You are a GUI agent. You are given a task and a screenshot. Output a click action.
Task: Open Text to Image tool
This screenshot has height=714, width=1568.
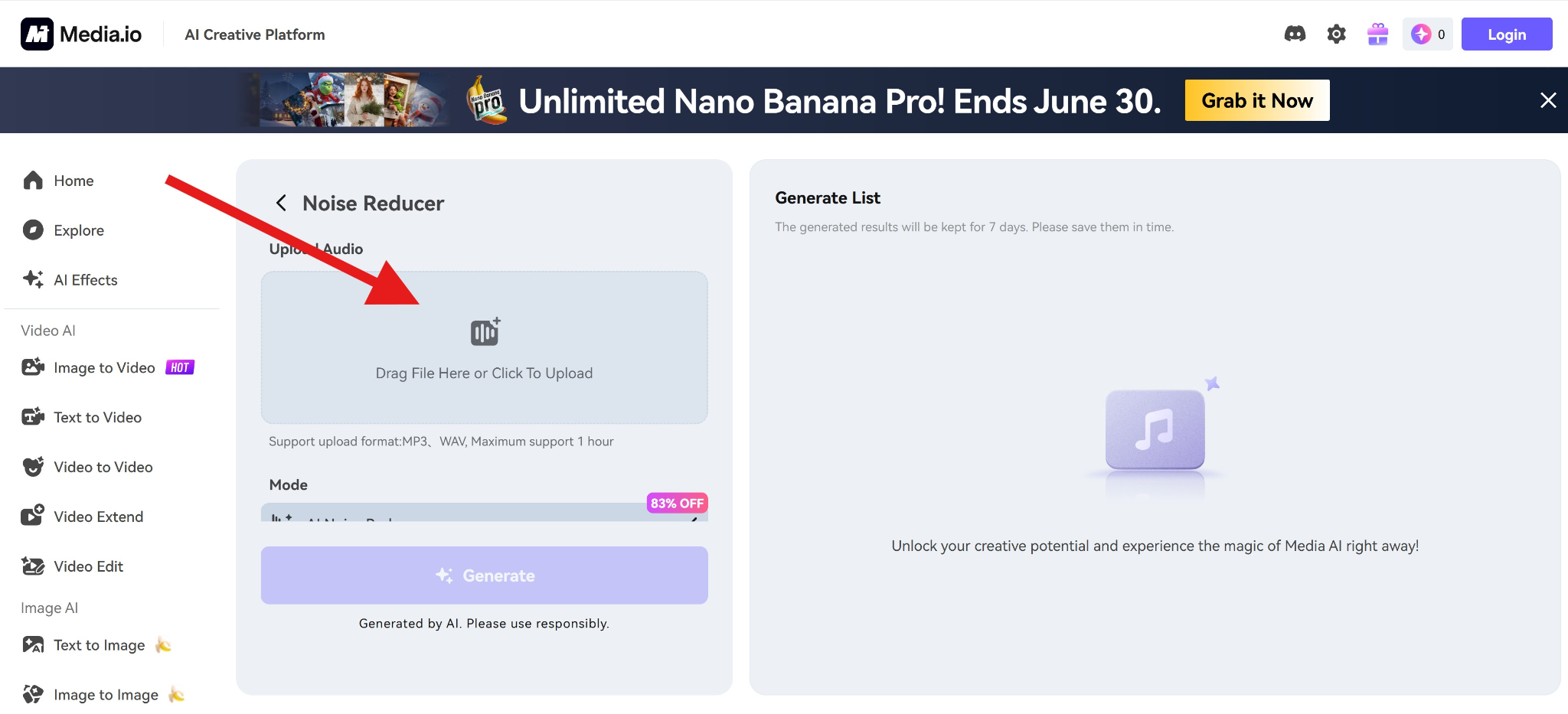(99, 646)
